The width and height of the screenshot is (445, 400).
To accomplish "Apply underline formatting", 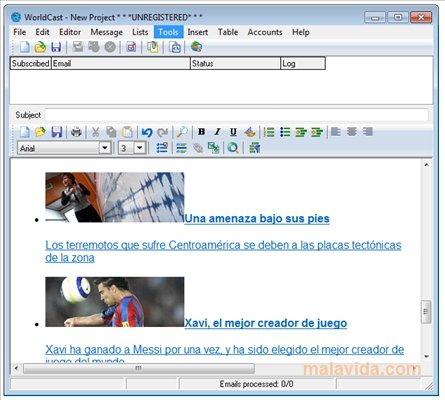I will [233, 132].
